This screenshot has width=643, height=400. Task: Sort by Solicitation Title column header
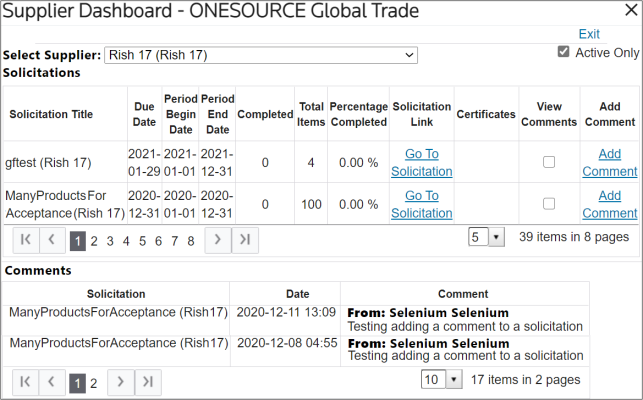point(51,114)
